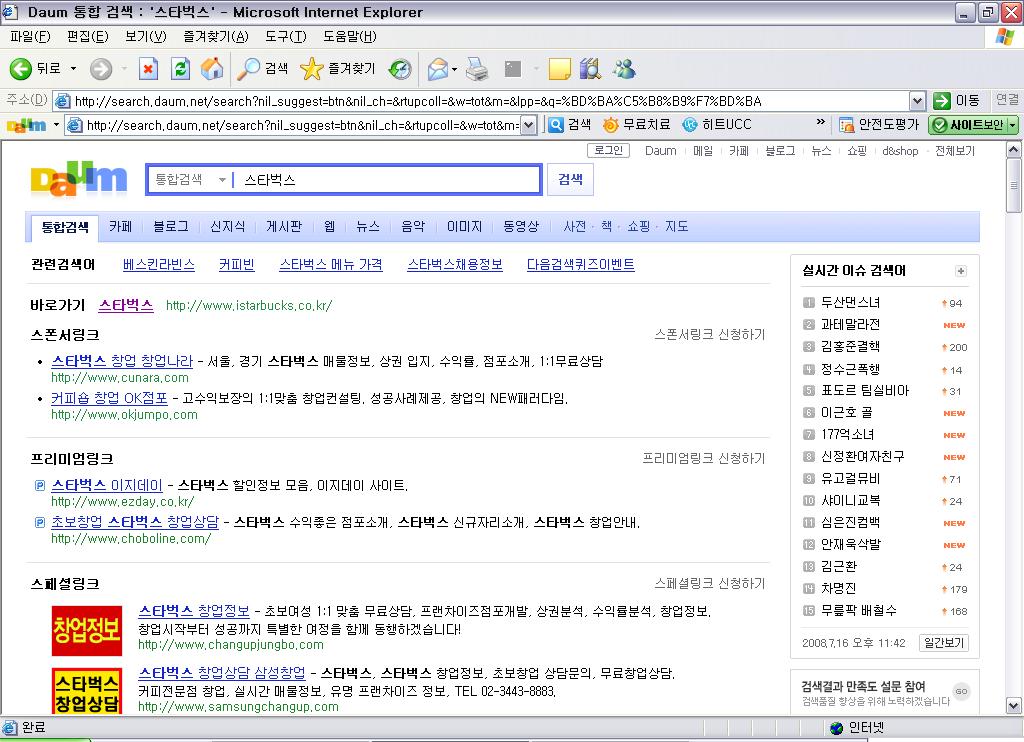
Task: Open the Daum toolbar logo dropdown arrow
Action: point(56,125)
